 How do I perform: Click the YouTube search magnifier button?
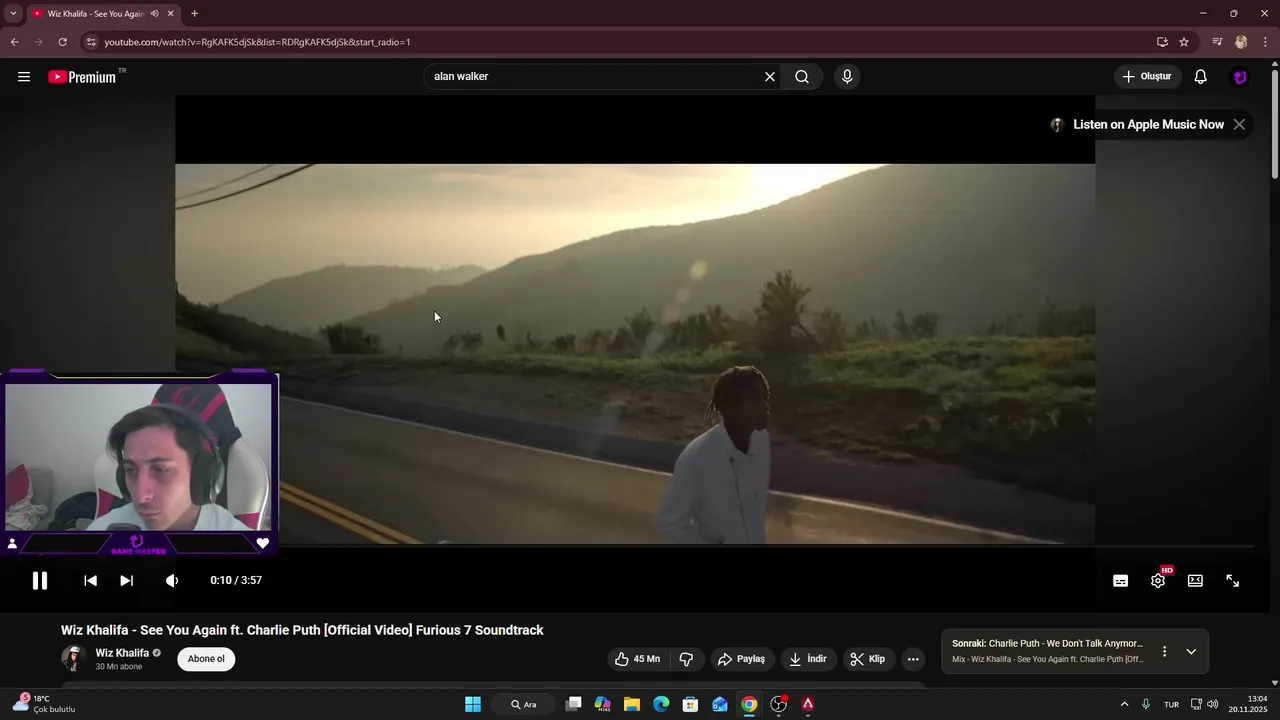[x=802, y=77]
